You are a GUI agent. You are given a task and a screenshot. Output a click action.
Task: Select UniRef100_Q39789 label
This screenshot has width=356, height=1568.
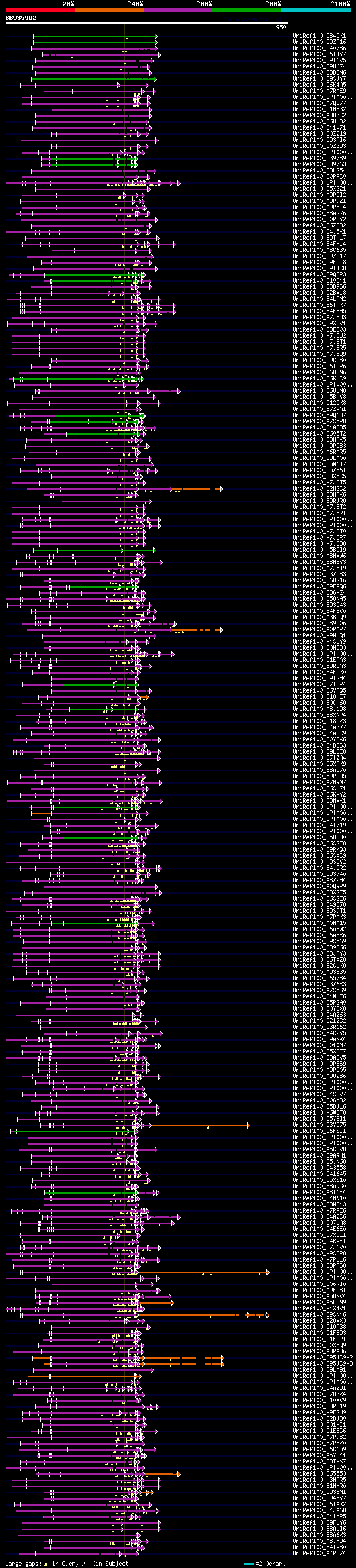click(x=319, y=159)
